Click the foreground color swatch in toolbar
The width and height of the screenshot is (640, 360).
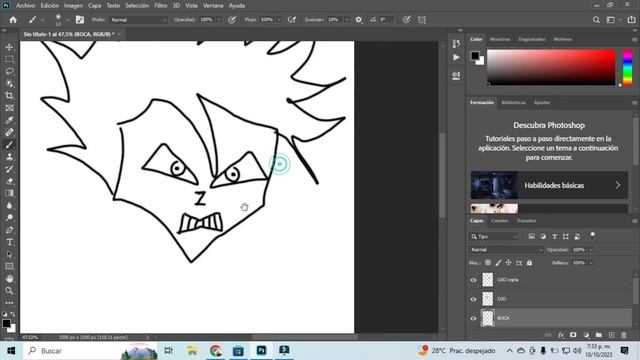6,323
